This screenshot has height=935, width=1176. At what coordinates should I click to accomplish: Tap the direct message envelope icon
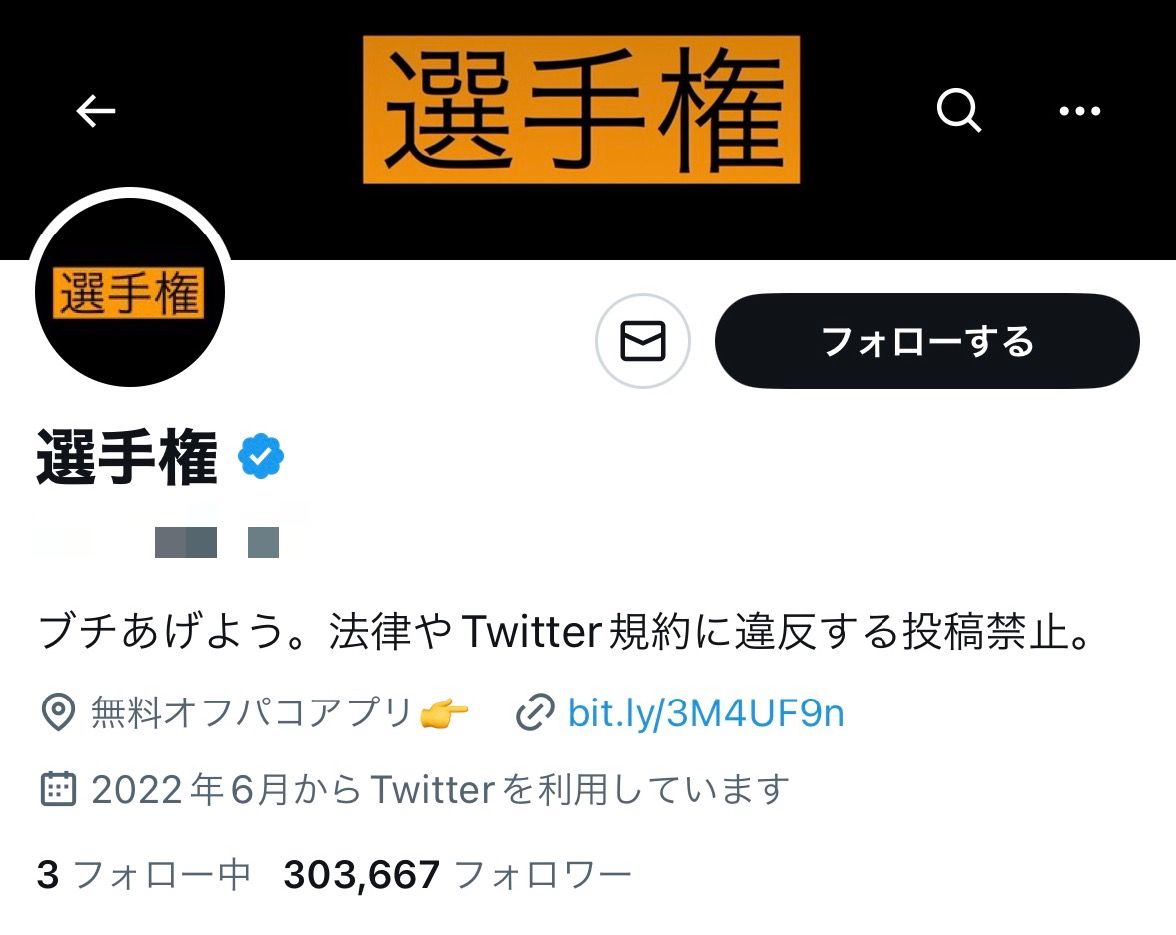pos(643,341)
